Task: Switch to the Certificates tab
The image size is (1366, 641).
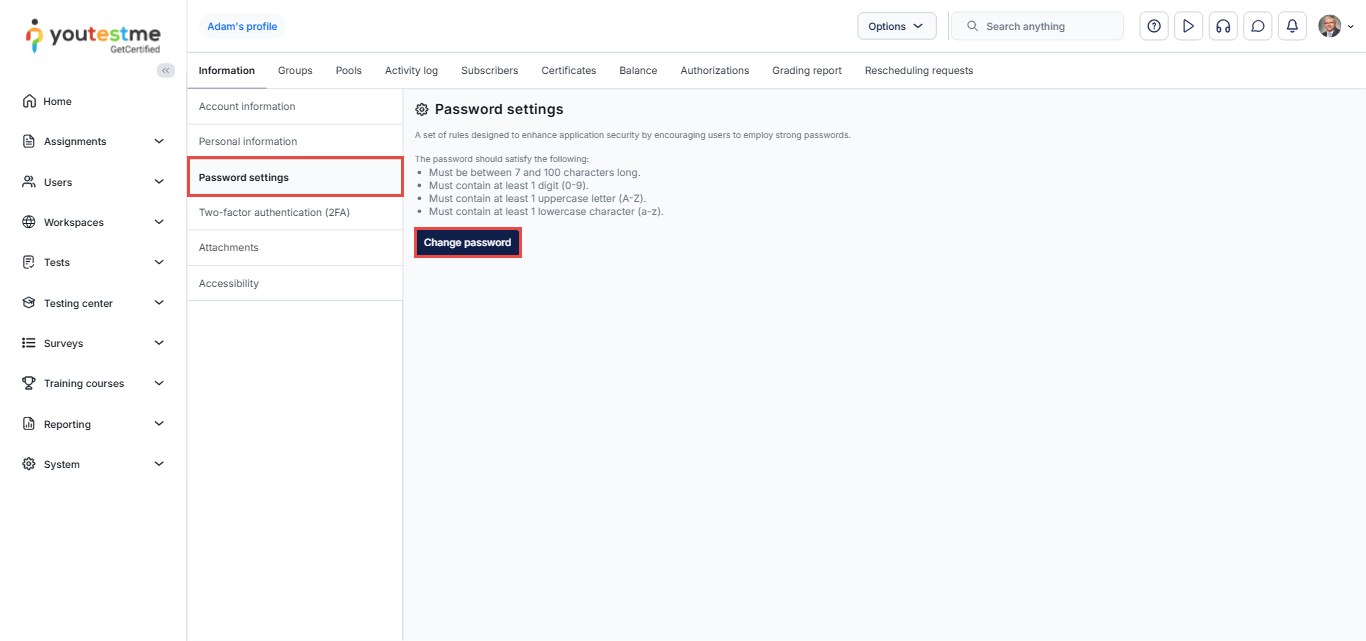Action: pos(568,70)
